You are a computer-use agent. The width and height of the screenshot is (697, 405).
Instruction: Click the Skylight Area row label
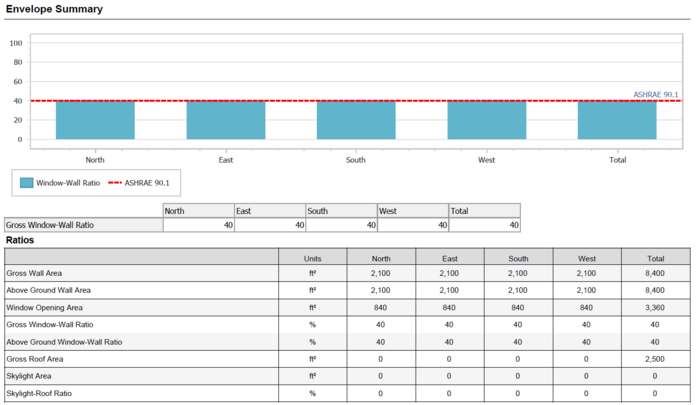29,376
